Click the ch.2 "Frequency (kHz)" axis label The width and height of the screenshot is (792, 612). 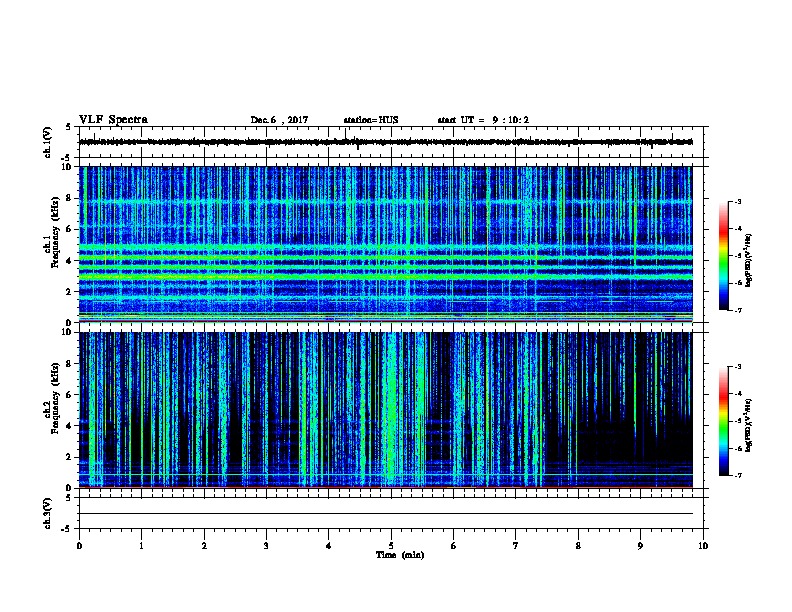55,398
